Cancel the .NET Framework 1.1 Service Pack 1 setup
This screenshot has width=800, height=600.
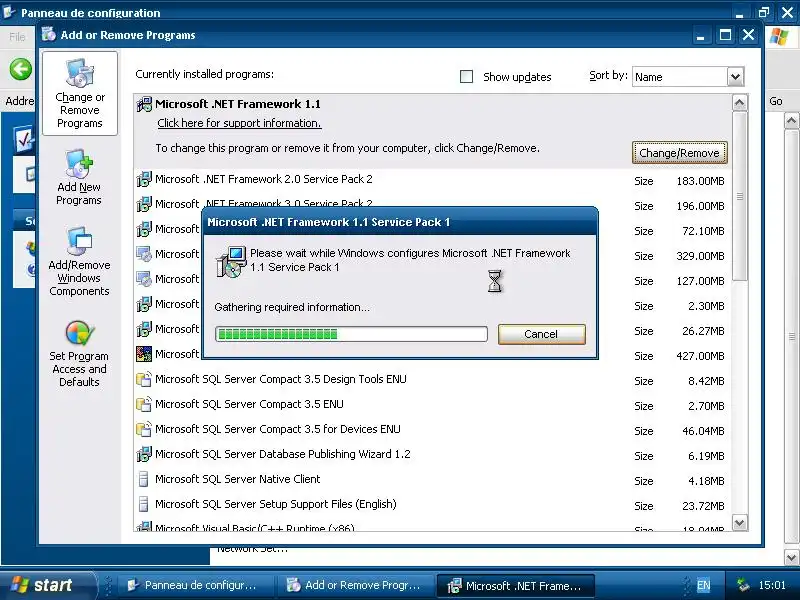(541, 334)
